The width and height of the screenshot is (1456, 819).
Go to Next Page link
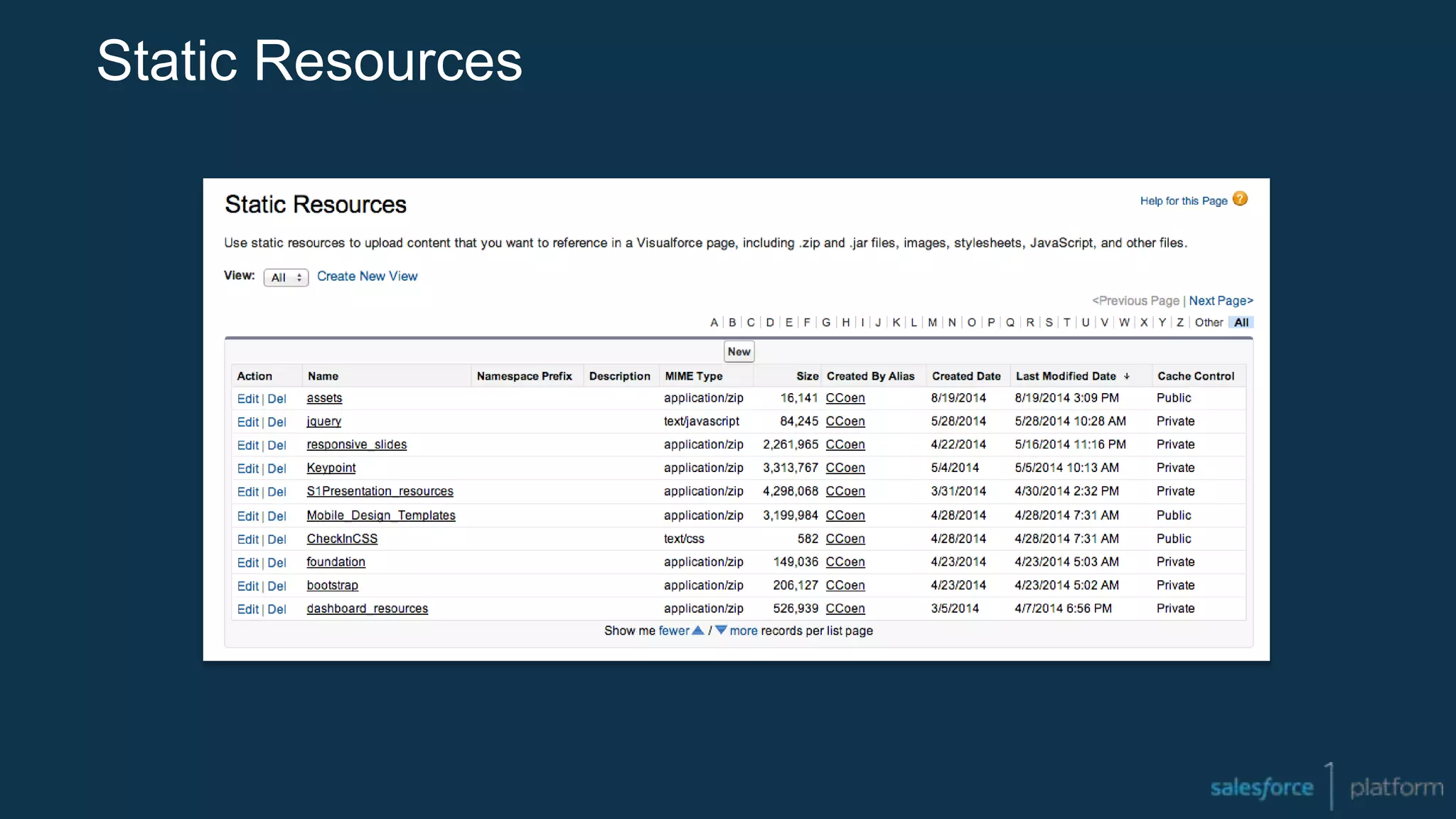(1221, 301)
